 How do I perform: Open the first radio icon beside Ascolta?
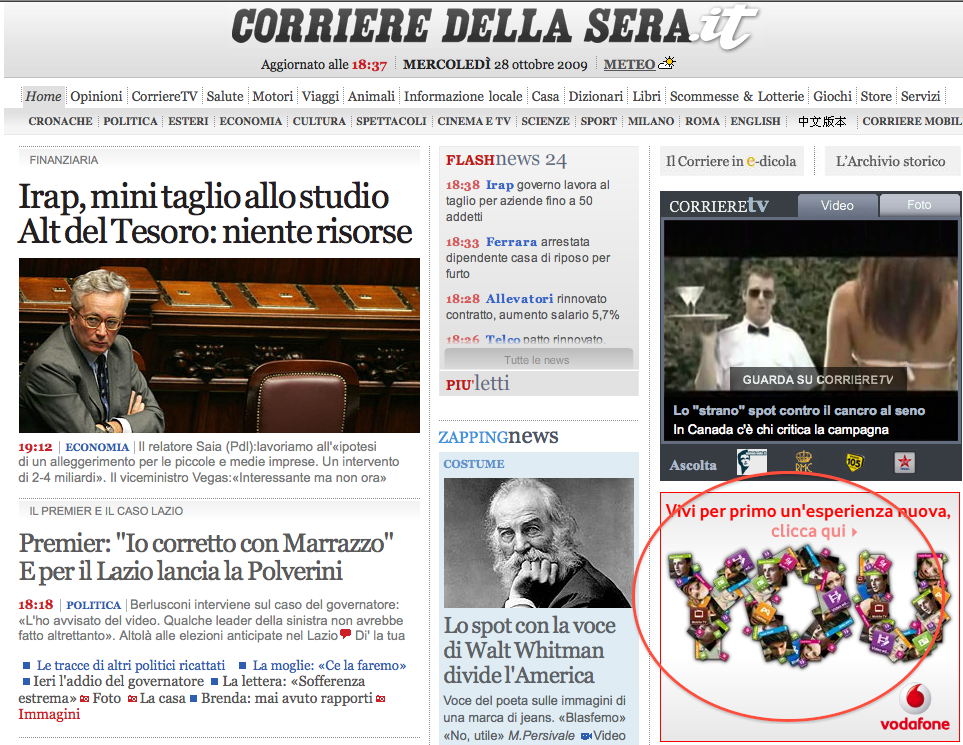[751, 462]
